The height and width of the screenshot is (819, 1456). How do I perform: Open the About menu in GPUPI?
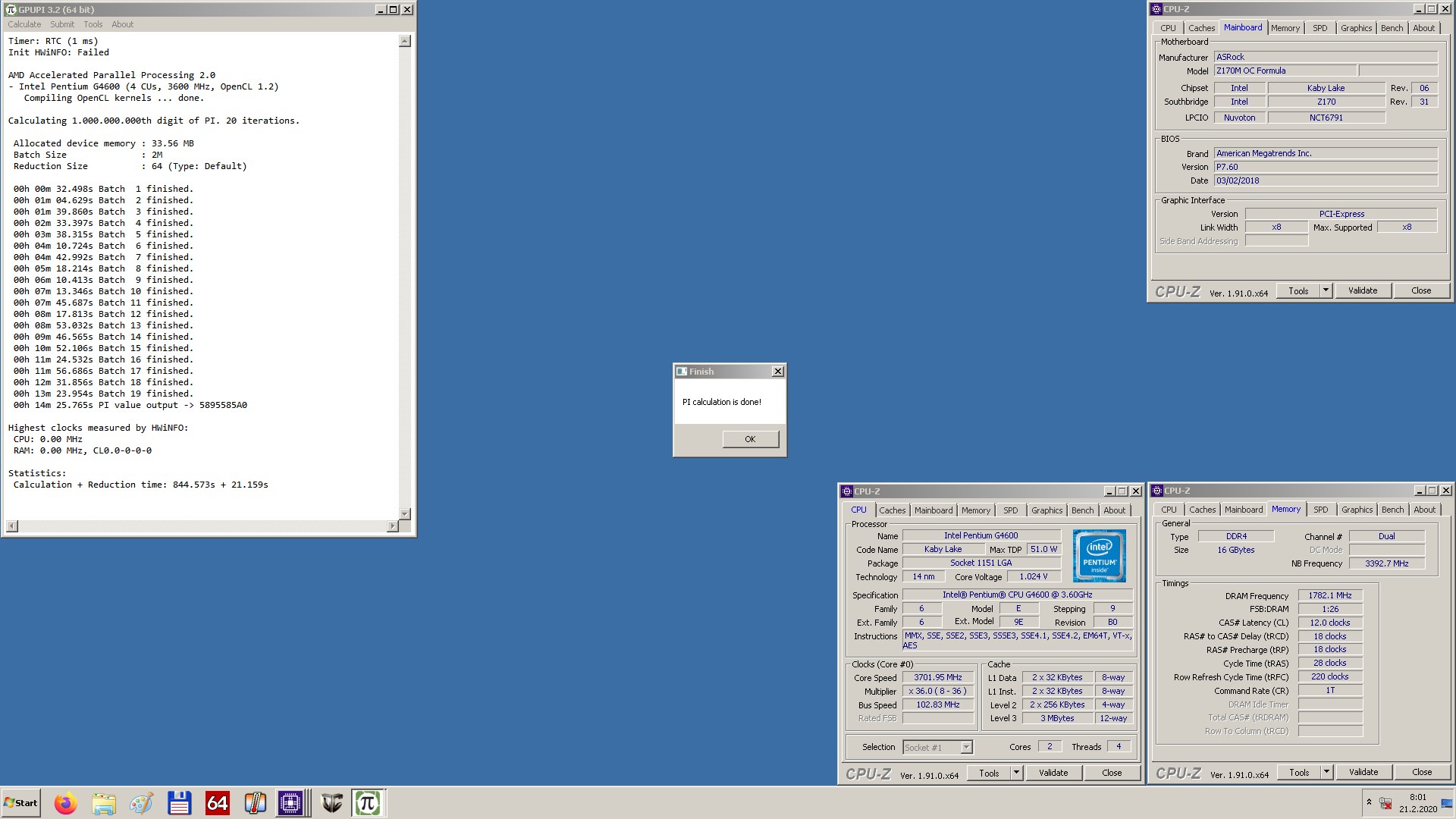coord(122,24)
